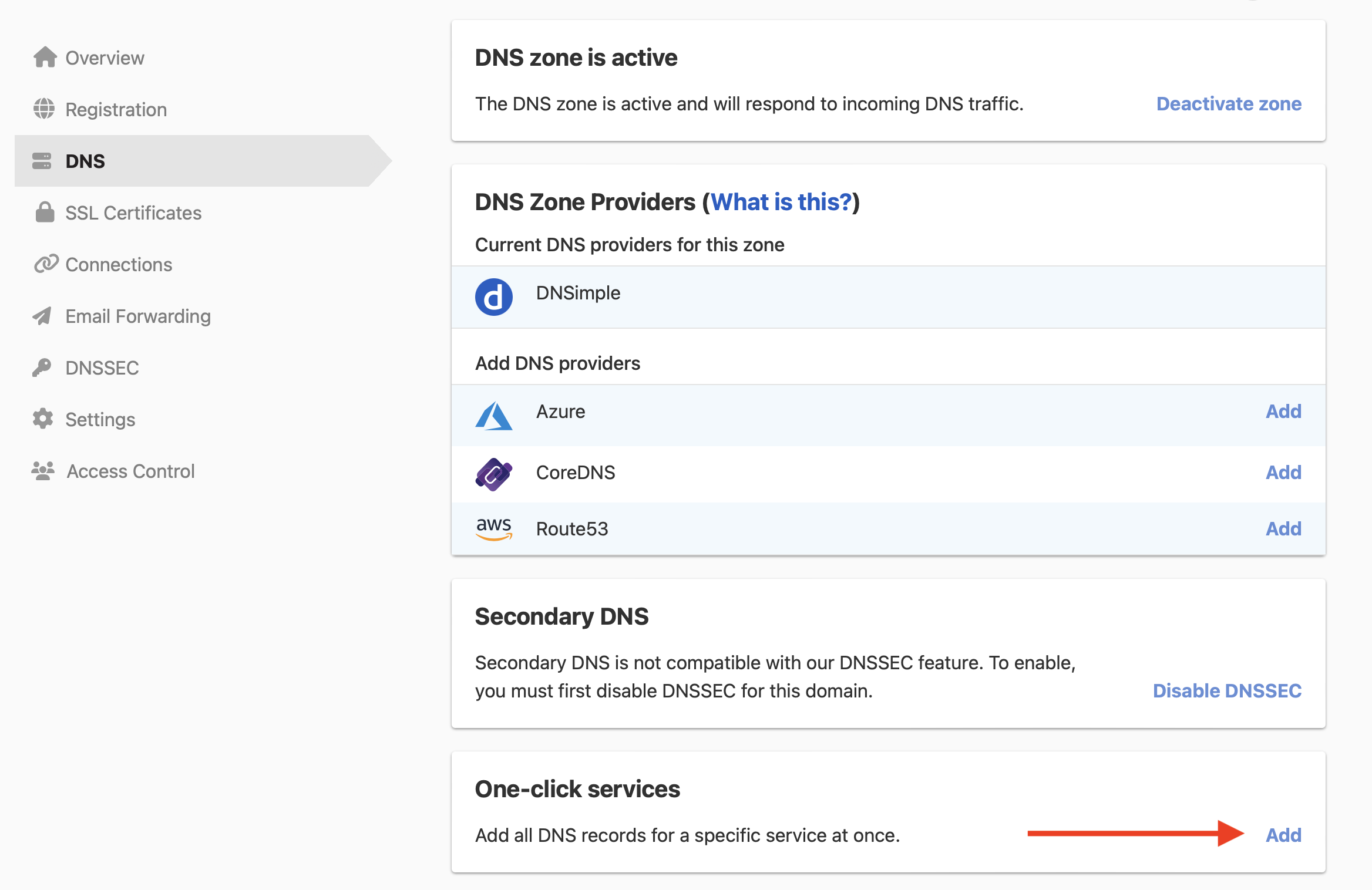Screen dimensions: 1372x890
Task: Click the DNSSEC key icon
Action: click(43, 368)
